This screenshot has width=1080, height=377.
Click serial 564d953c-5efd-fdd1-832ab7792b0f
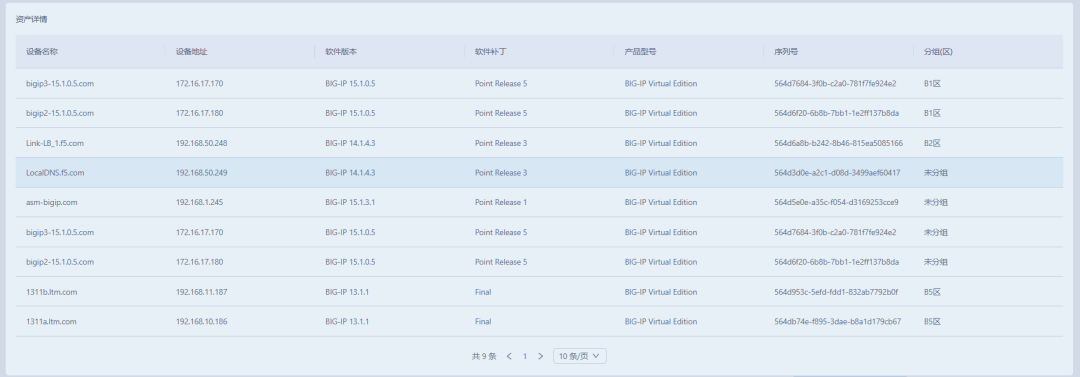pos(836,292)
